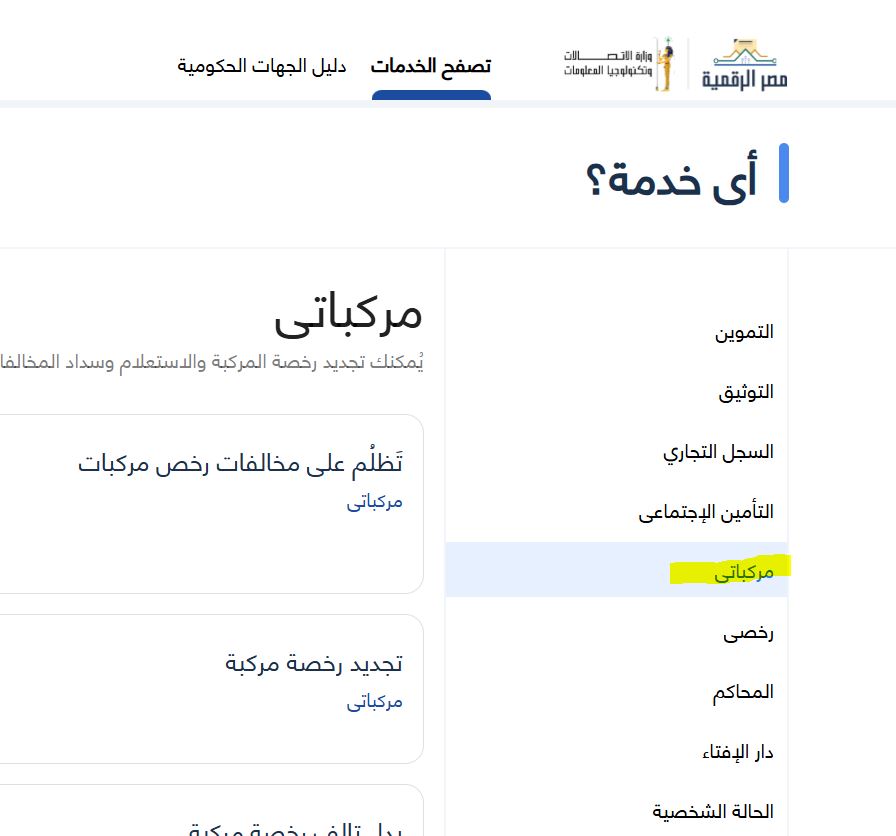Click the blue underline beneath تصفح الخدمات
896x836 pixels.
(x=431, y=94)
